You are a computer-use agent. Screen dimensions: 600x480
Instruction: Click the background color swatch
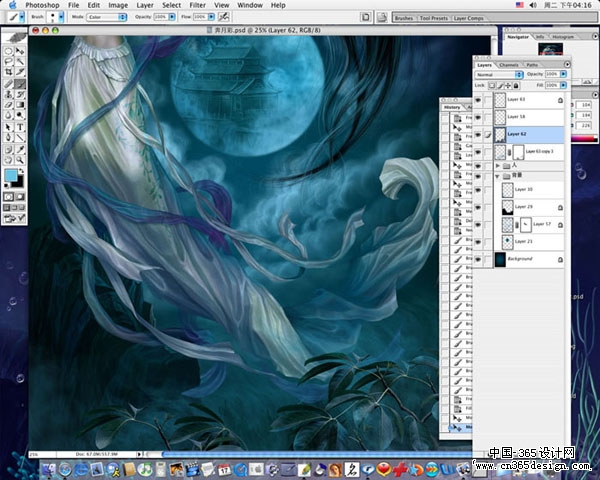point(20,183)
